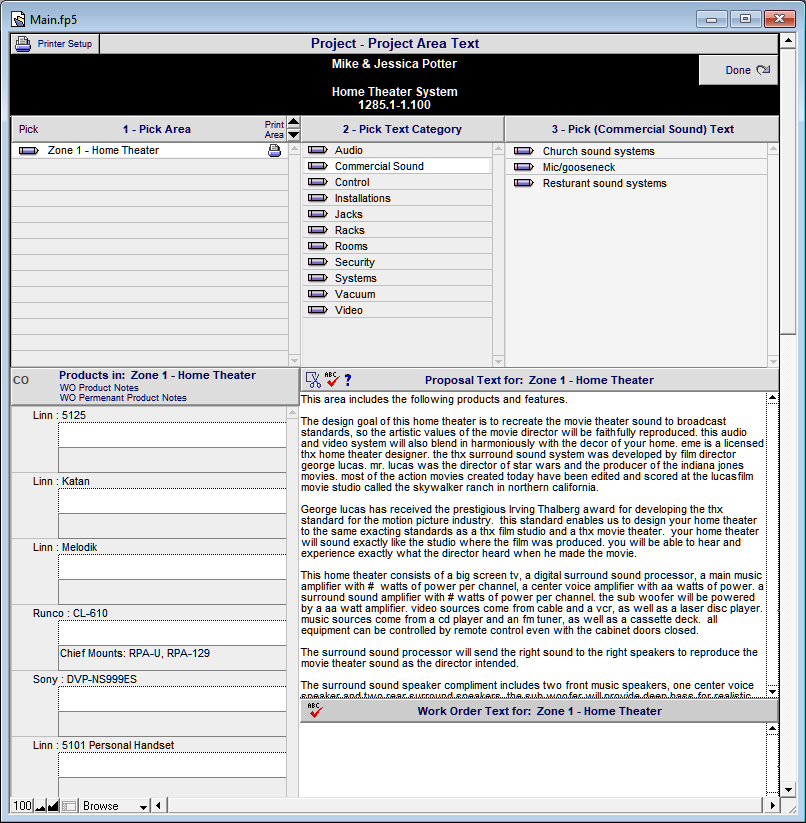This screenshot has height=823, width=806.
Task: Click the first note field under Linn : 5125
Action: click(172, 435)
